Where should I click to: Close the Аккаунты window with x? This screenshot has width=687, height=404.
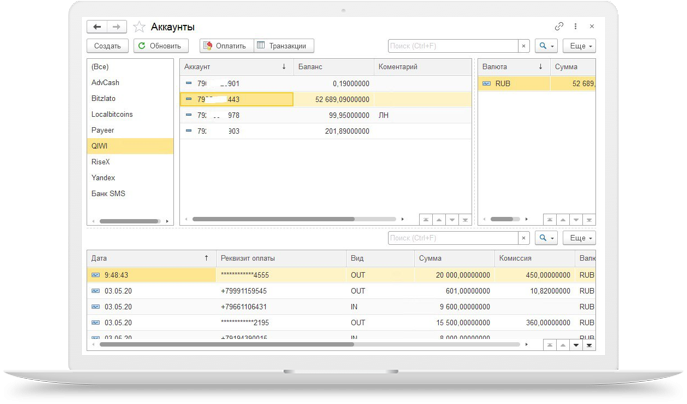point(591,26)
